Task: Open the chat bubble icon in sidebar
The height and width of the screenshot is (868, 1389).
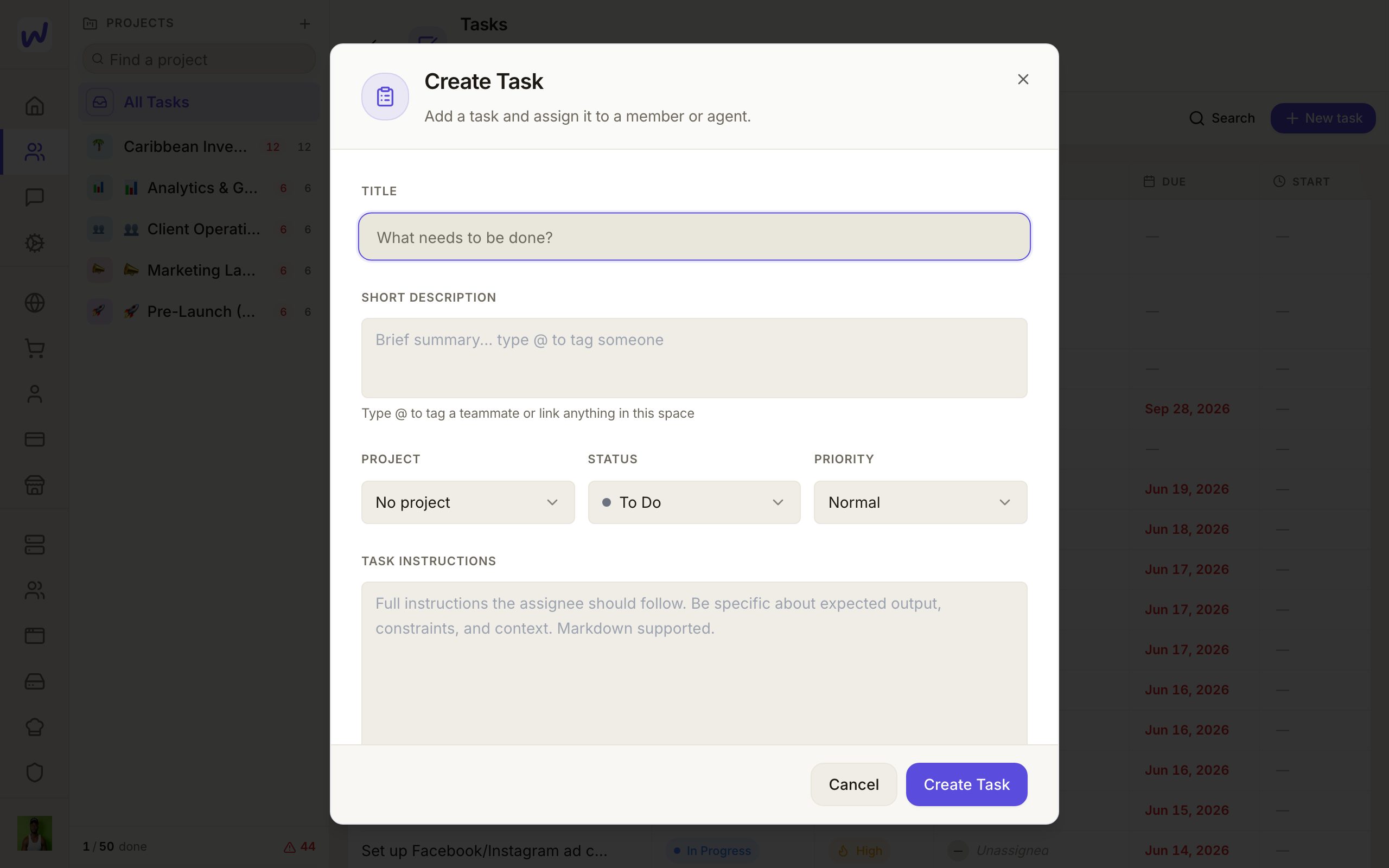Action: [x=34, y=197]
